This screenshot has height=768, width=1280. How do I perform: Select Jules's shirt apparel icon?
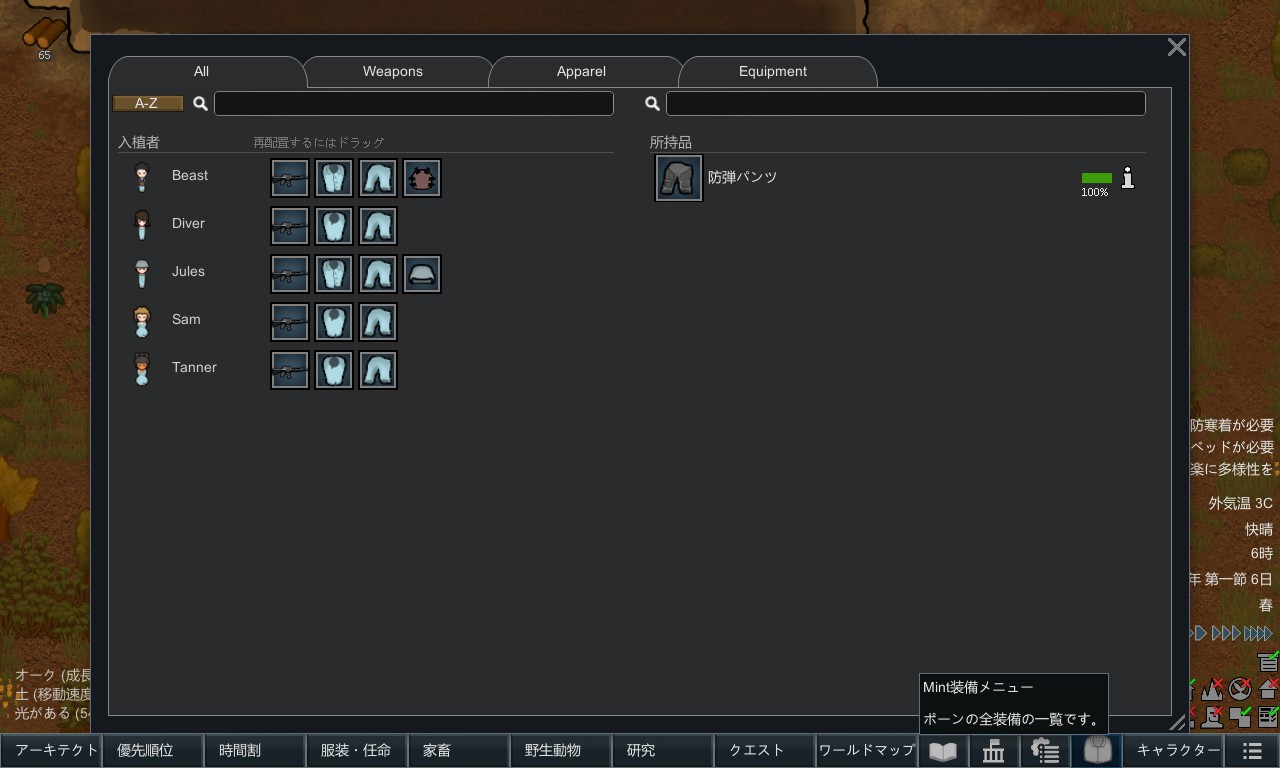tap(334, 274)
